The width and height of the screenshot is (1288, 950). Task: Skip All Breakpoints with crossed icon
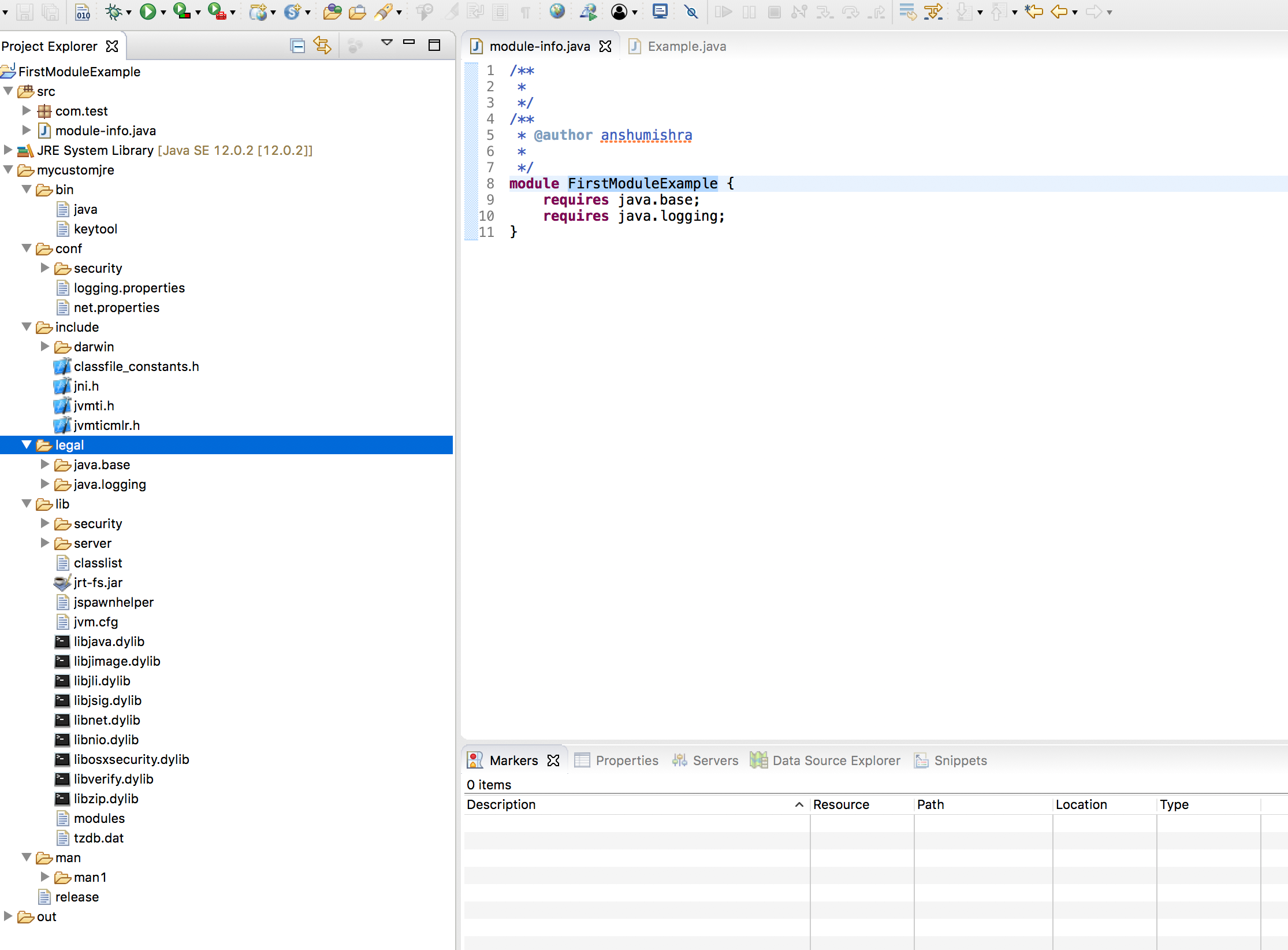pos(691,12)
